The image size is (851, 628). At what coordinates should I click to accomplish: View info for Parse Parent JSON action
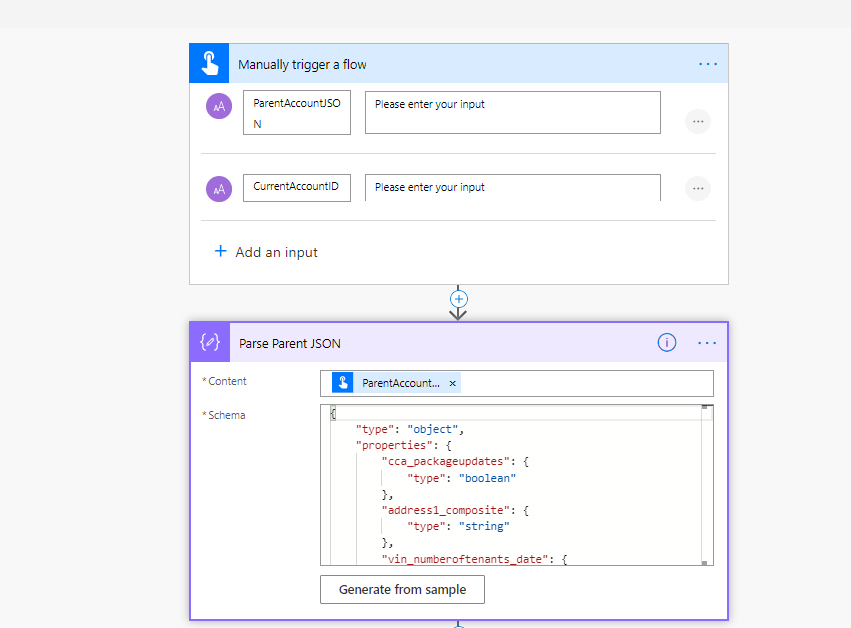click(666, 342)
